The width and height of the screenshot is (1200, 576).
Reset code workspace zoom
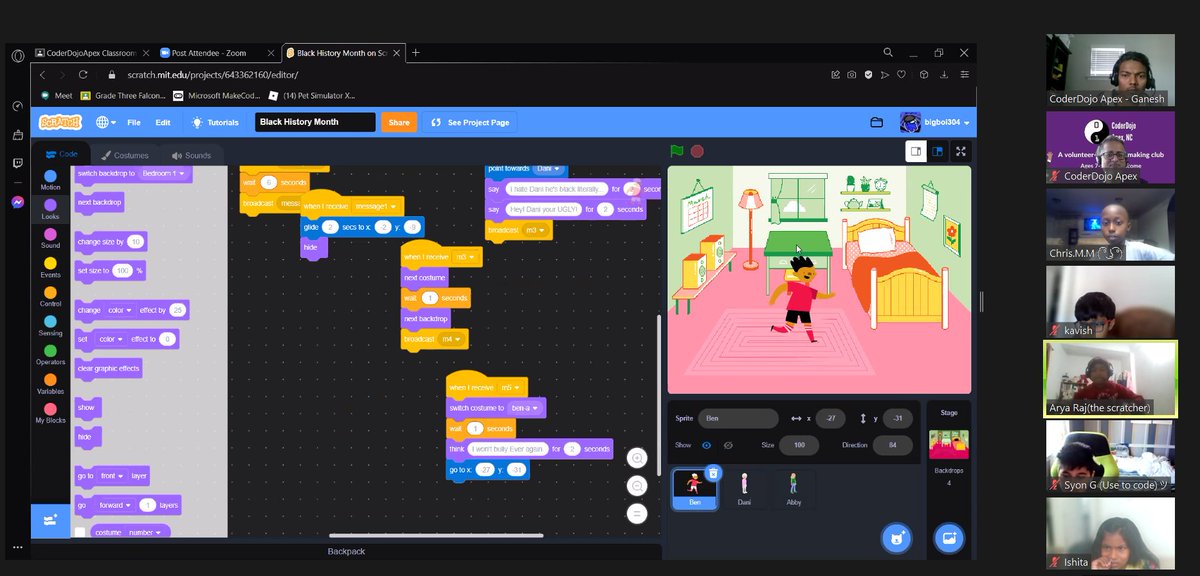pyautogui.click(x=637, y=514)
